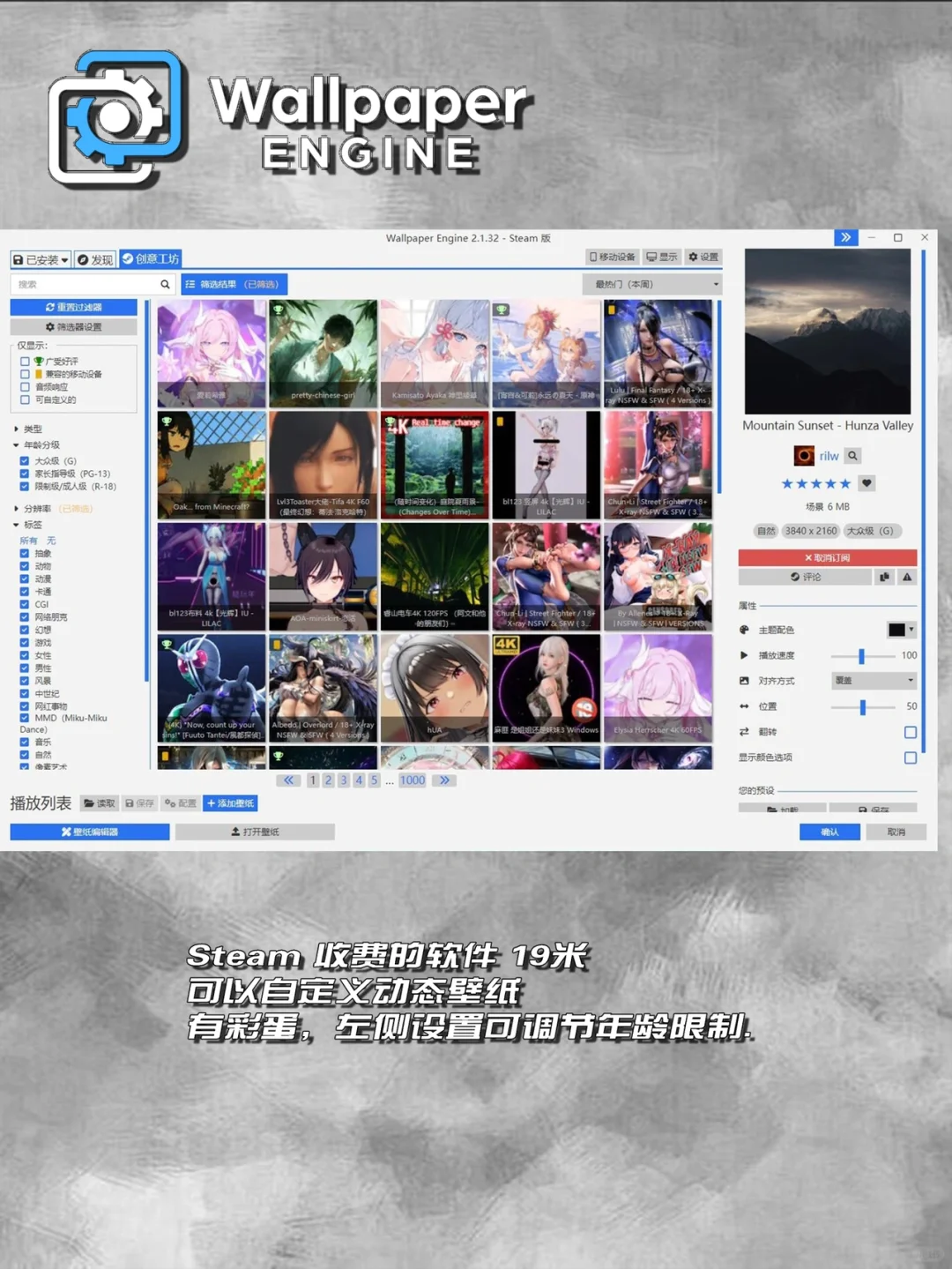The width and height of the screenshot is (952, 1269).
Task: Select the Elysia Herrscher 4K 60FPS thumbnail
Action: pos(658,688)
